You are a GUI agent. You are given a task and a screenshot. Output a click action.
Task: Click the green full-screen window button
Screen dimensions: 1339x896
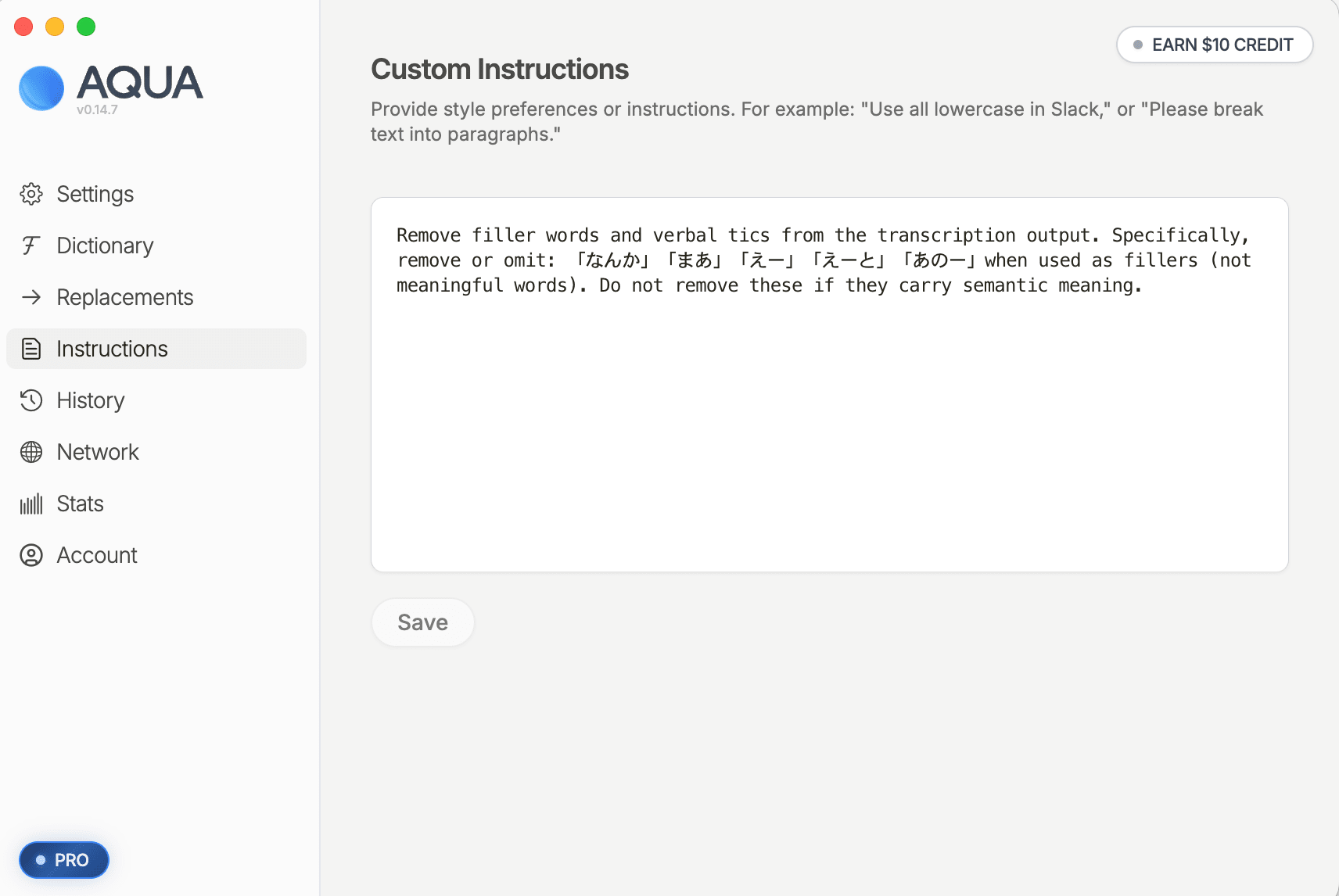(86, 27)
